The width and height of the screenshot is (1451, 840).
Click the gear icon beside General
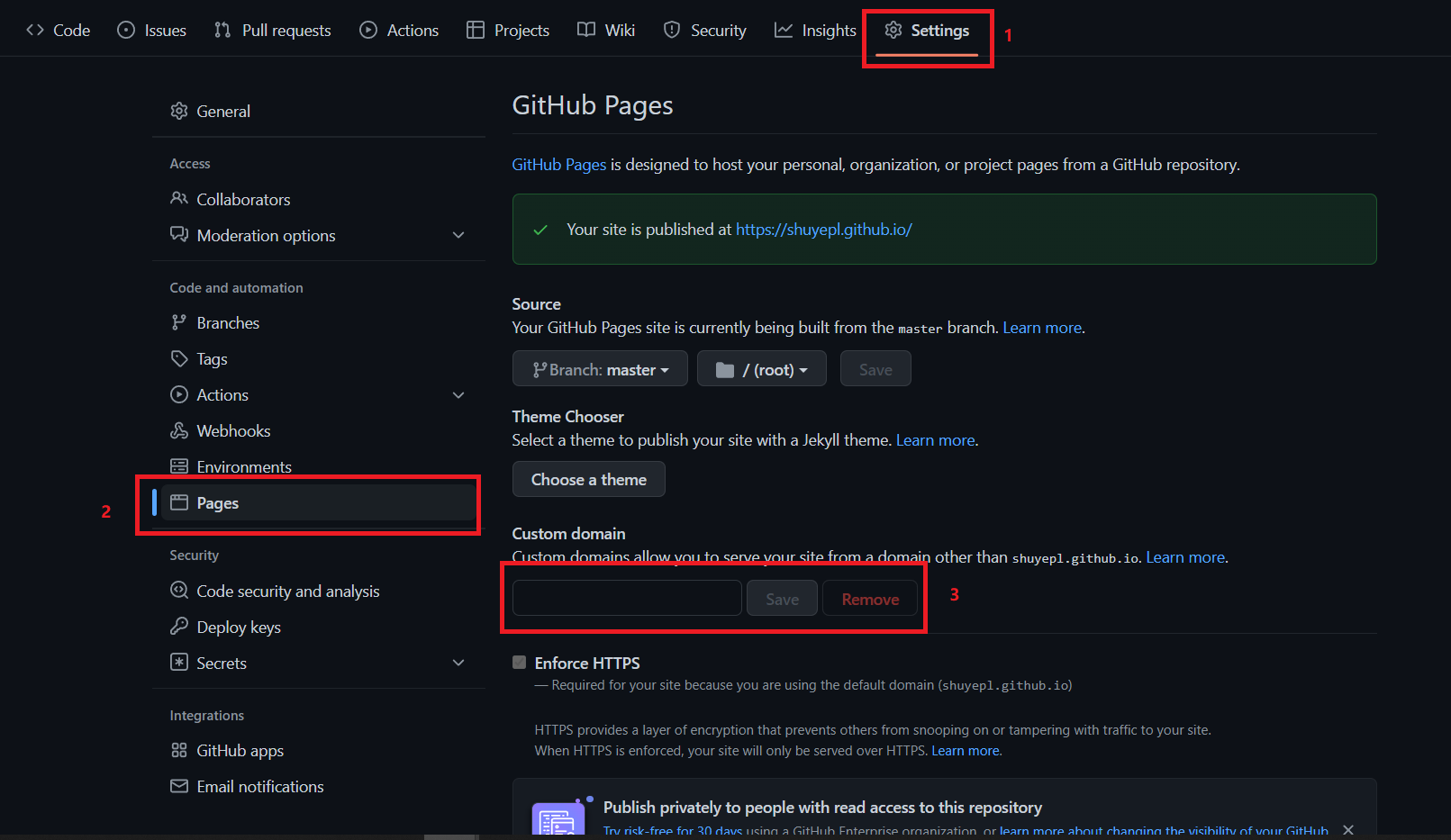click(179, 111)
